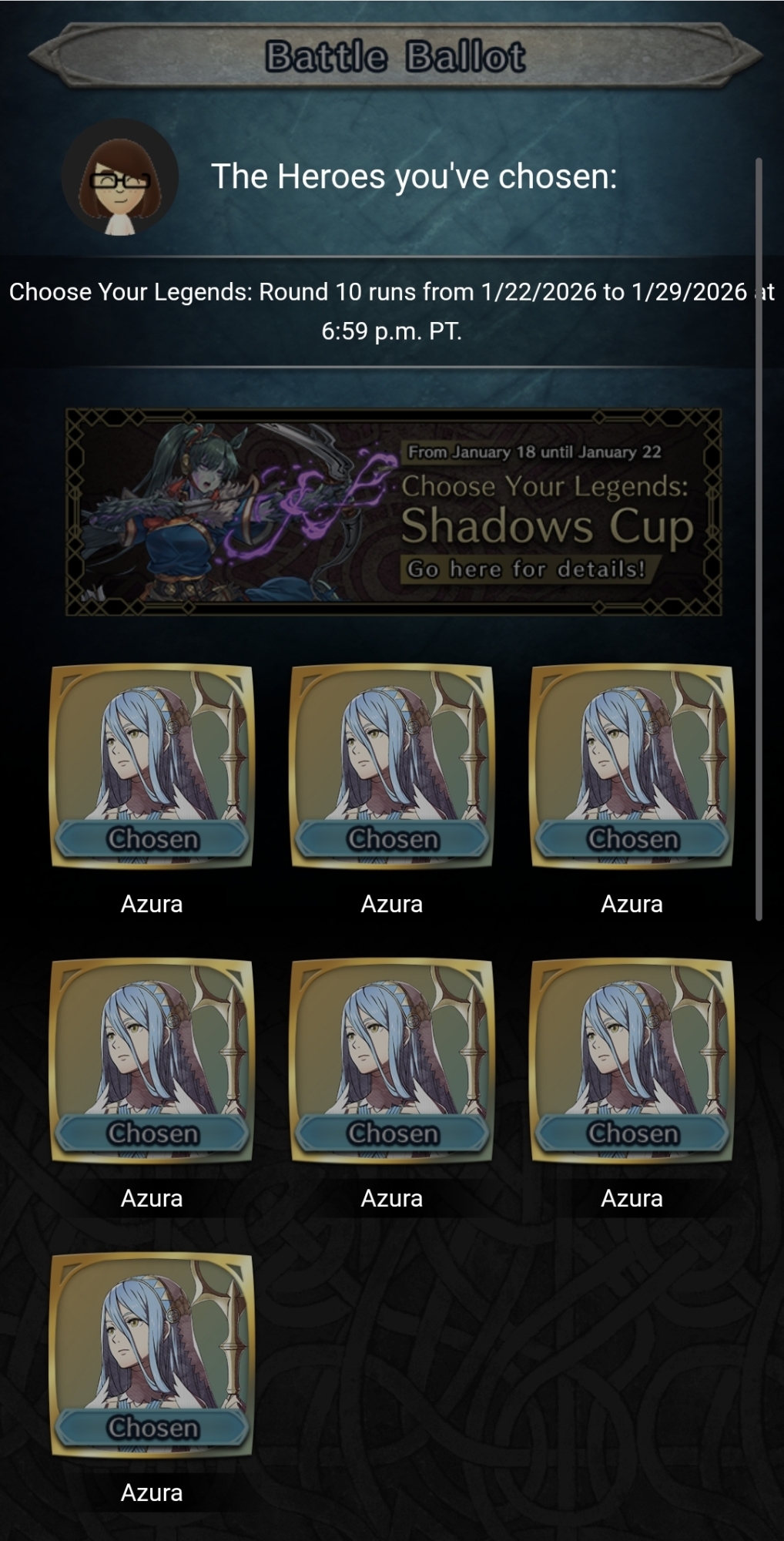Click Chosen badge on right second-row Azura
Image resolution: width=784 pixels, height=1541 pixels.
point(633,1133)
